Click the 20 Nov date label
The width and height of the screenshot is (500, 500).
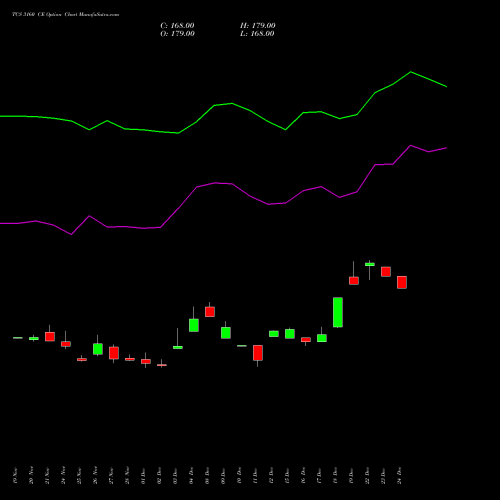(x=31, y=475)
